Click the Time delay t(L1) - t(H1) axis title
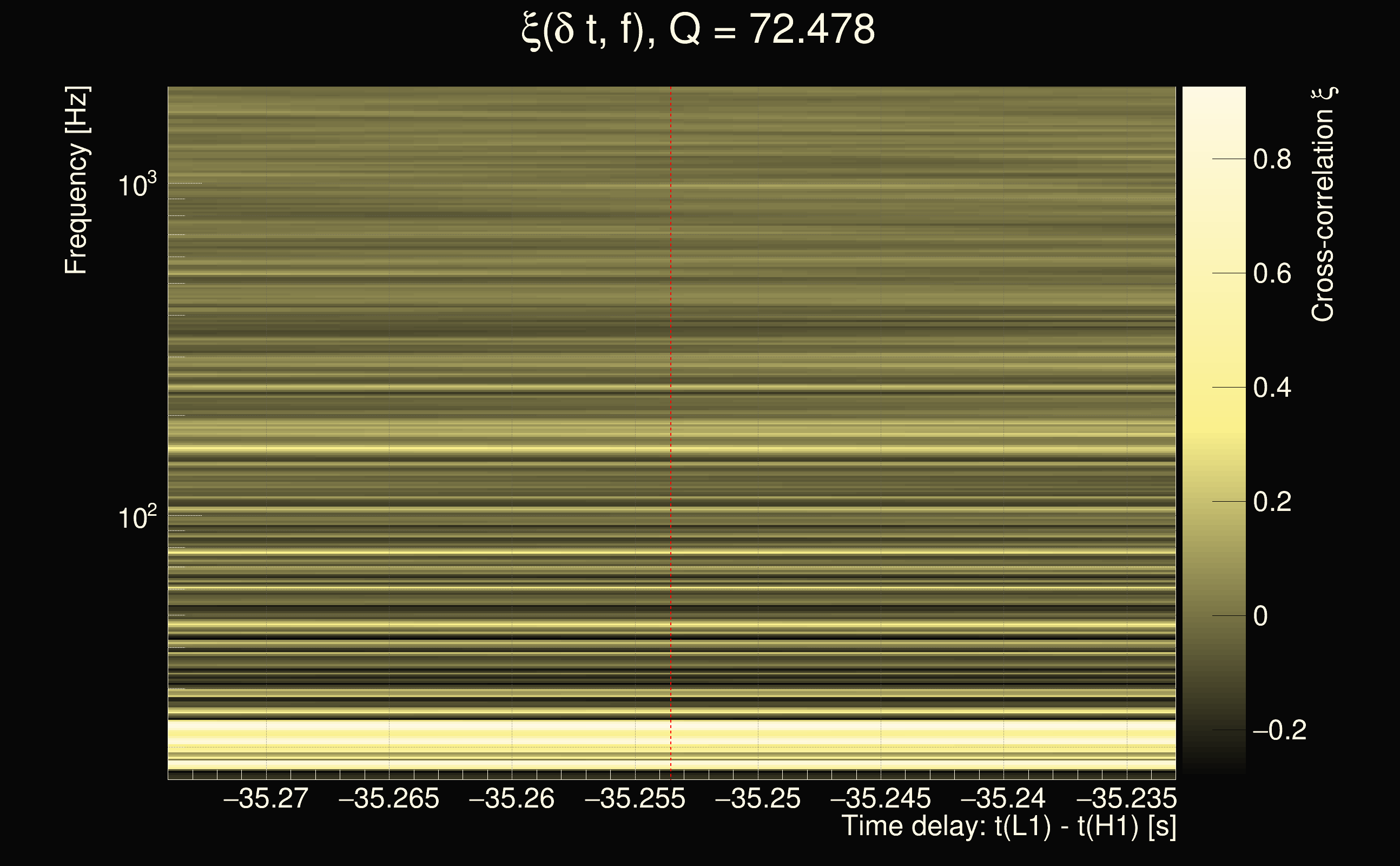 [1008, 826]
